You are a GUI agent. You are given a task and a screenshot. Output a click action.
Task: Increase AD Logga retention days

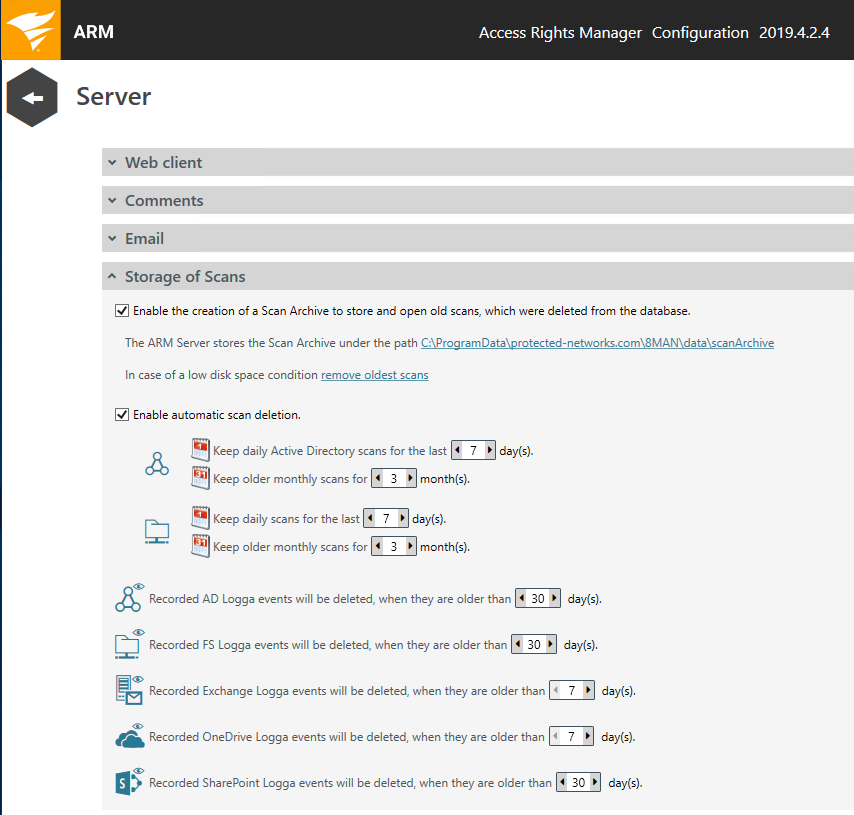(x=554, y=598)
